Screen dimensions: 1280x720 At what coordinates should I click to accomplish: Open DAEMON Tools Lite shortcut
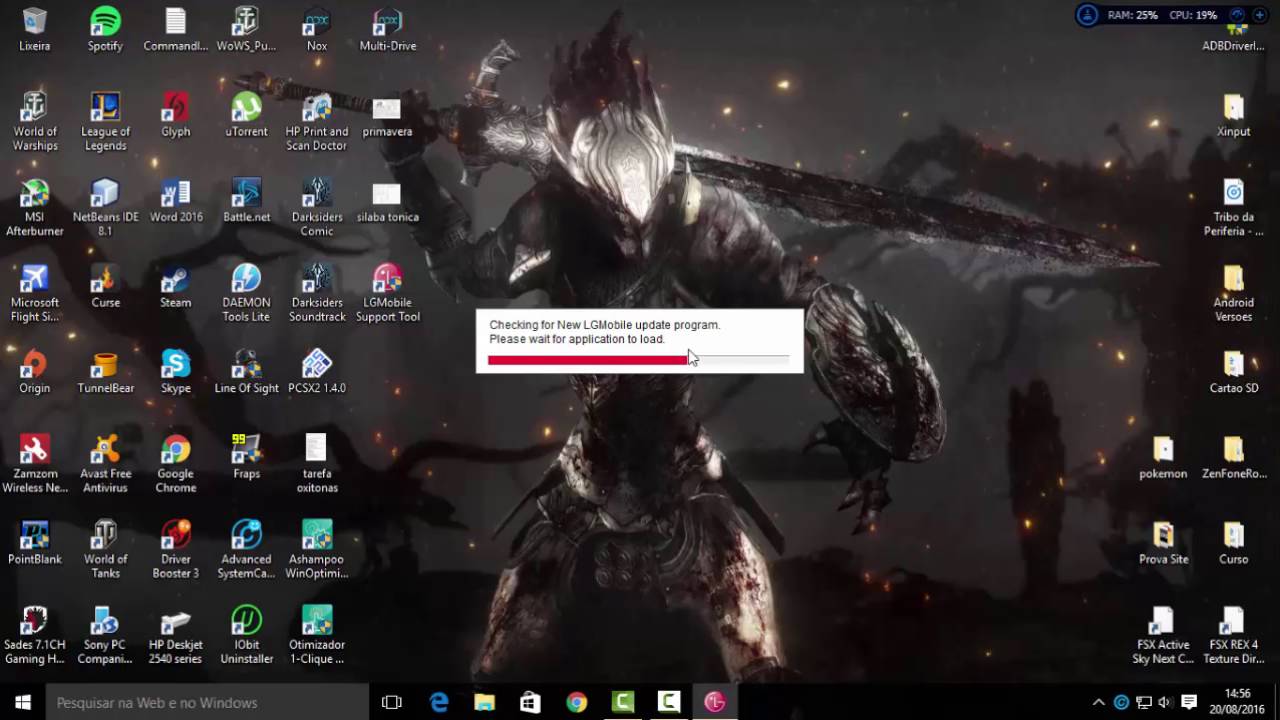click(246, 293)
